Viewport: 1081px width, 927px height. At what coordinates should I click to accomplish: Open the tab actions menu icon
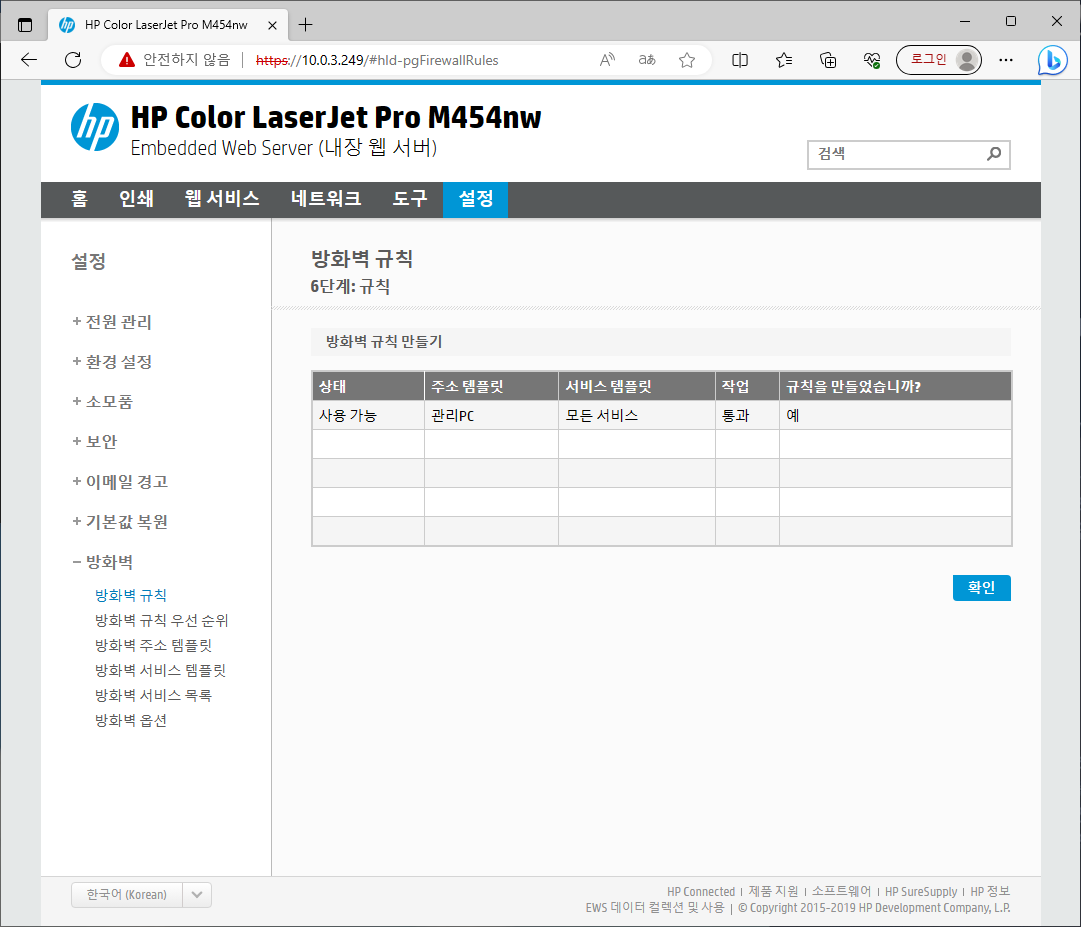(25, 25)
